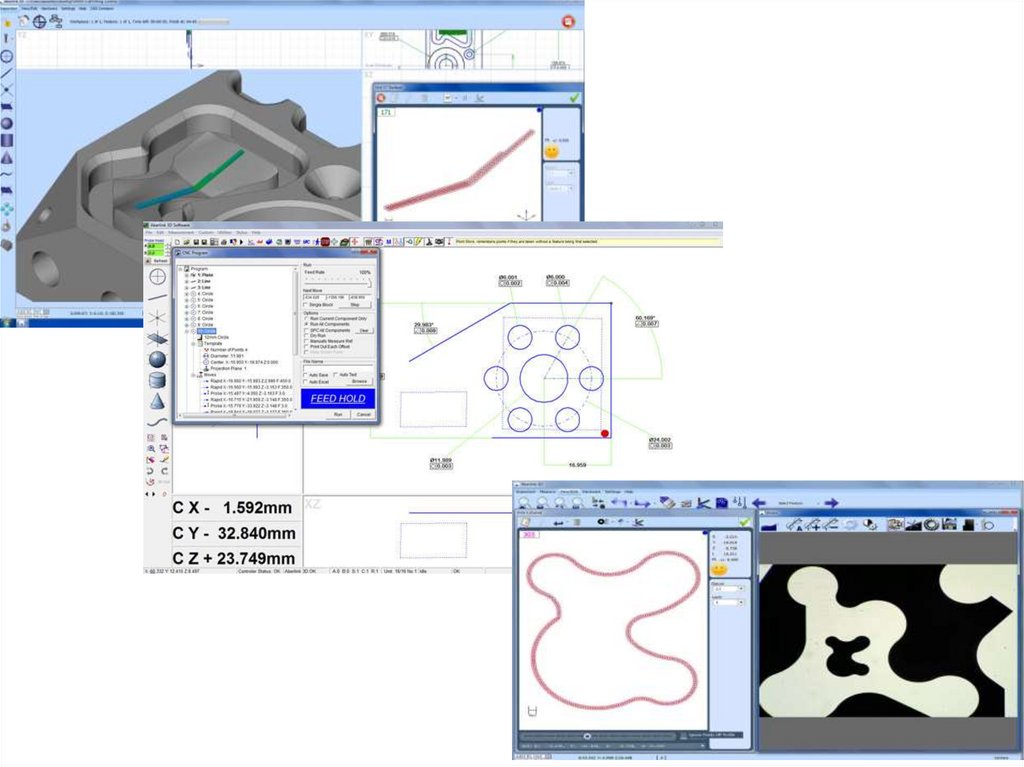Click the Refresh button under probe head

(x=160, y=261)
